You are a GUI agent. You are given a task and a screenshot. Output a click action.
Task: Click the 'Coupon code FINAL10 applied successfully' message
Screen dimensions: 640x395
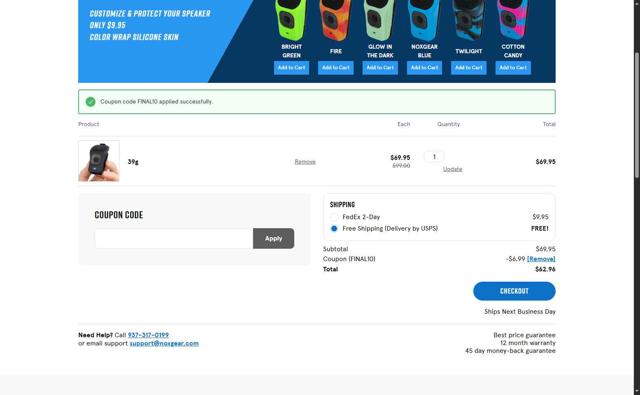(156, 102)
